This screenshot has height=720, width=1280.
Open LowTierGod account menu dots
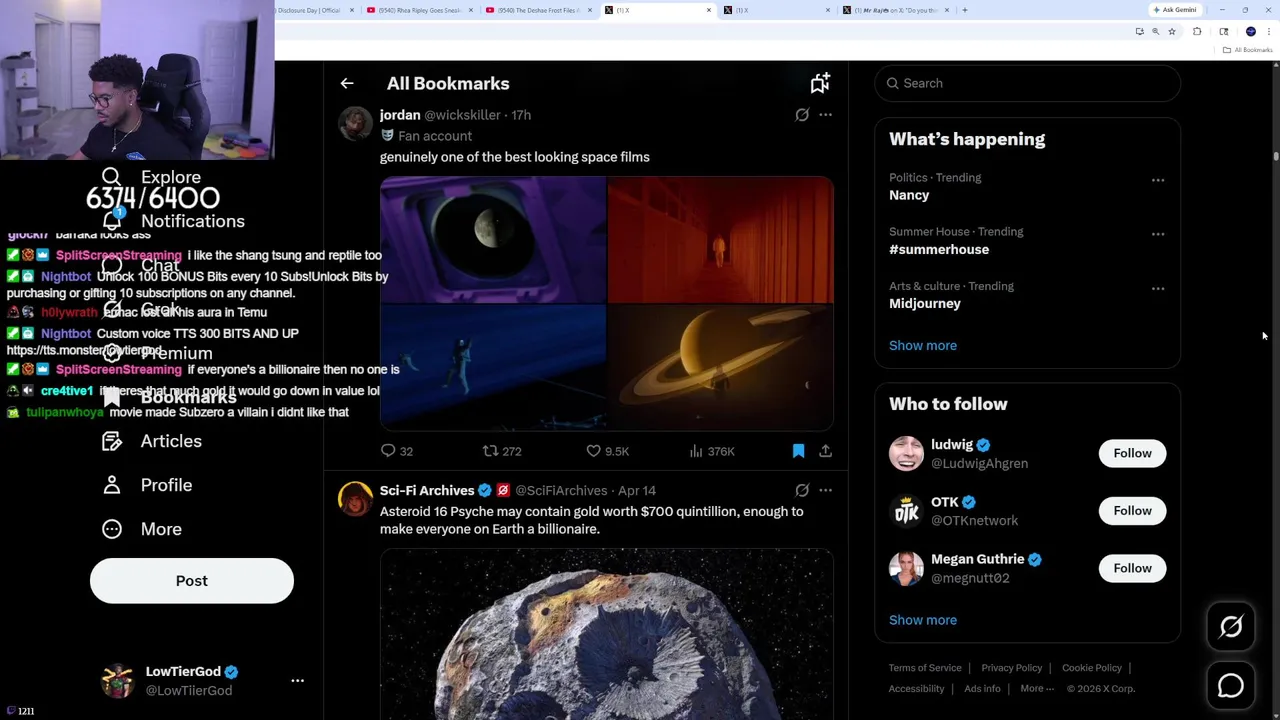pyautogui.click(x=297, y=681)
